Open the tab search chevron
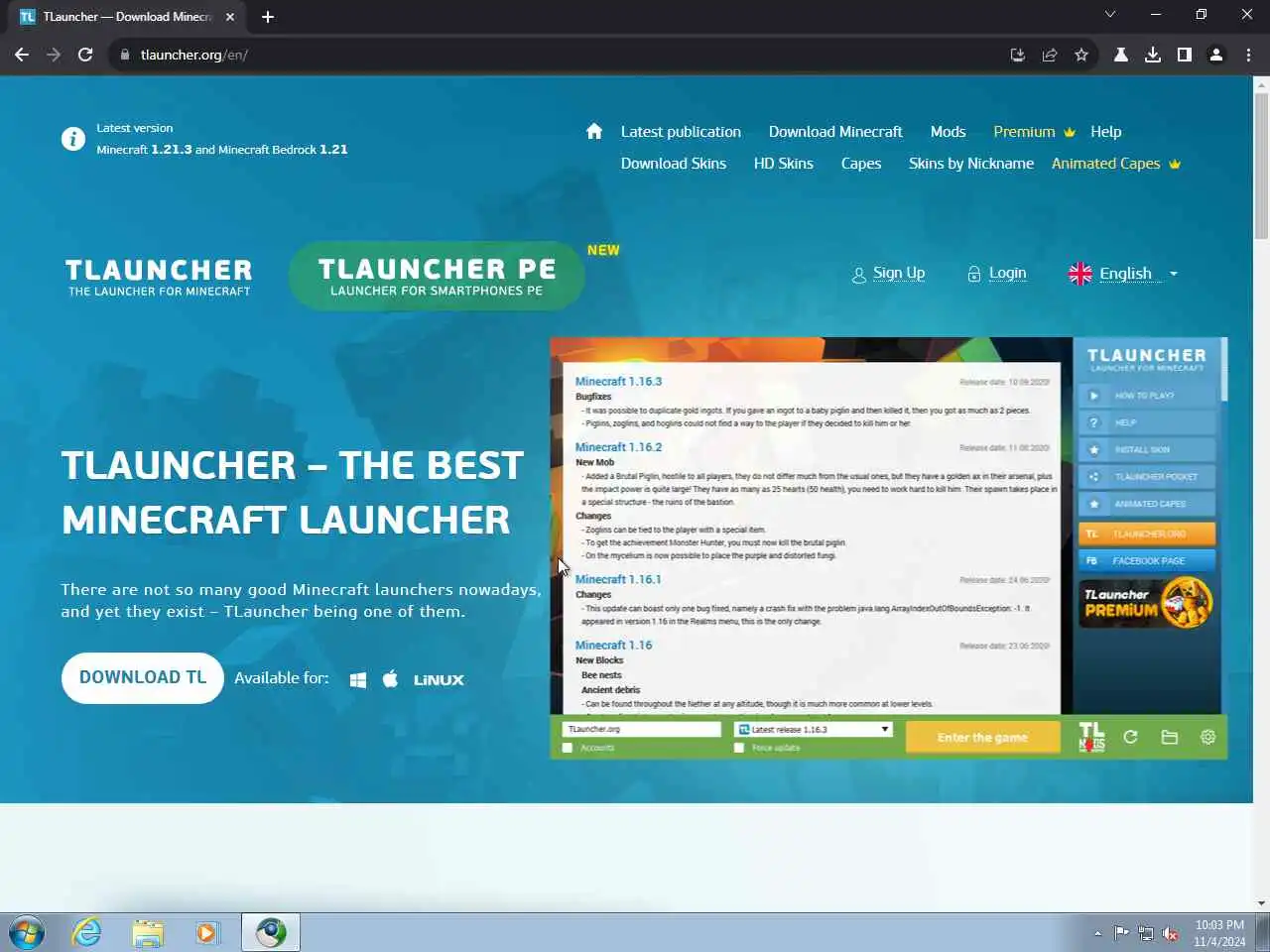The image size is (1270, 952). pos(1110,14)
